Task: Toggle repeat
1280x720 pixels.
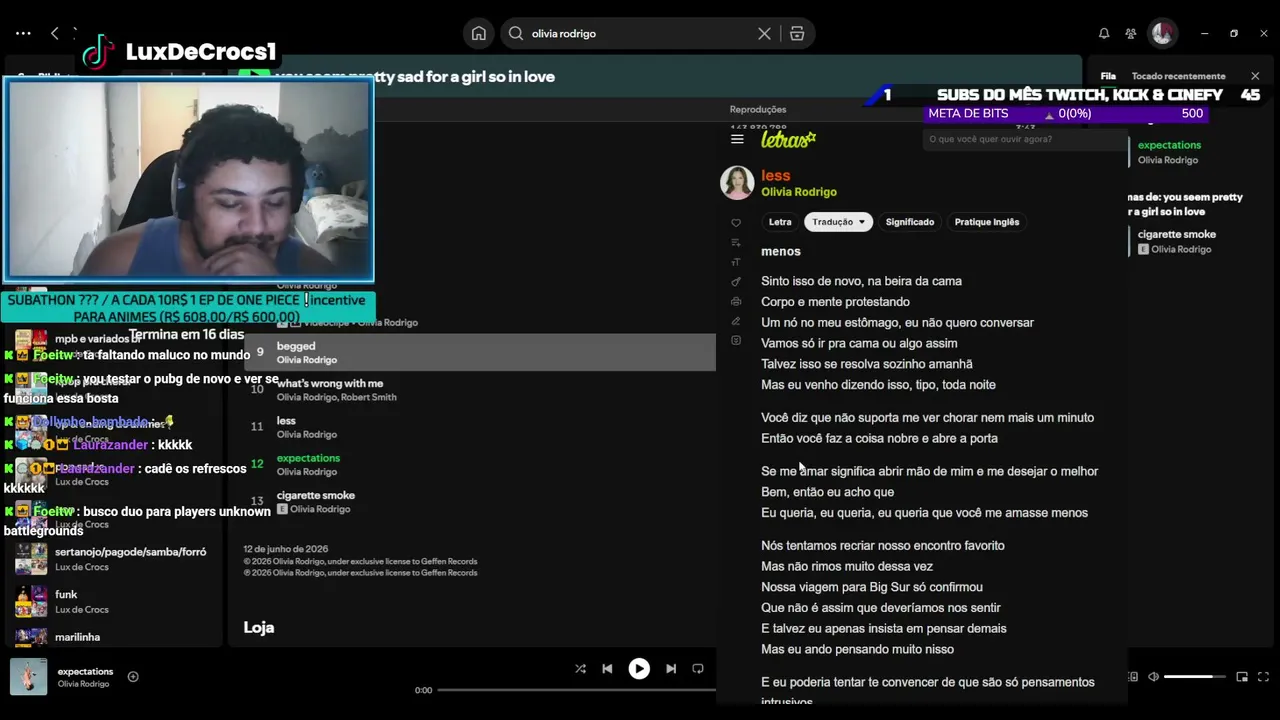Action: (698, 669)
